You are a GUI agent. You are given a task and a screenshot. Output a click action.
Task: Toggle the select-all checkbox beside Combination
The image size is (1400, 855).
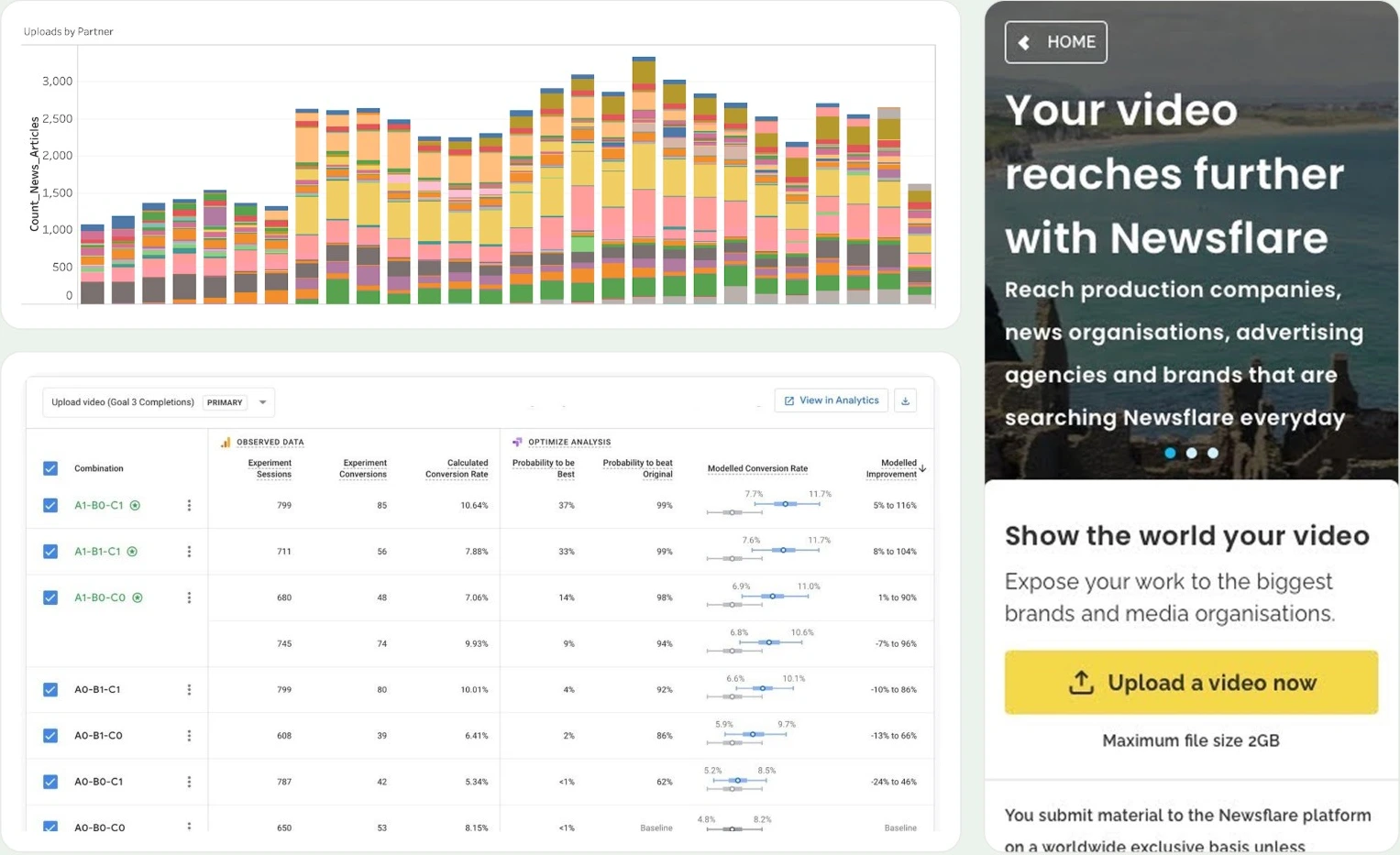50,468
